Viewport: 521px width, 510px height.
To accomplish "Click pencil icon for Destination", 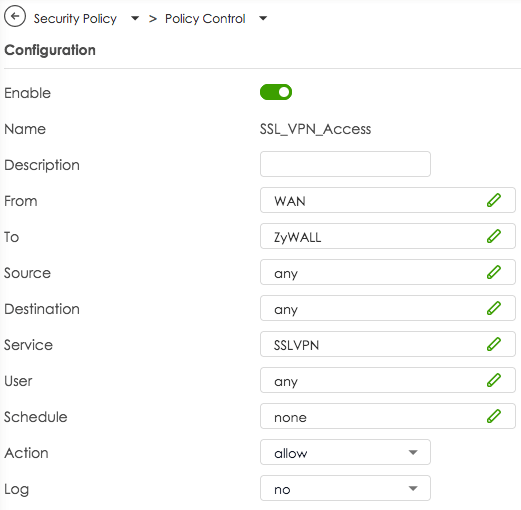I will click(x=494, y=308).
